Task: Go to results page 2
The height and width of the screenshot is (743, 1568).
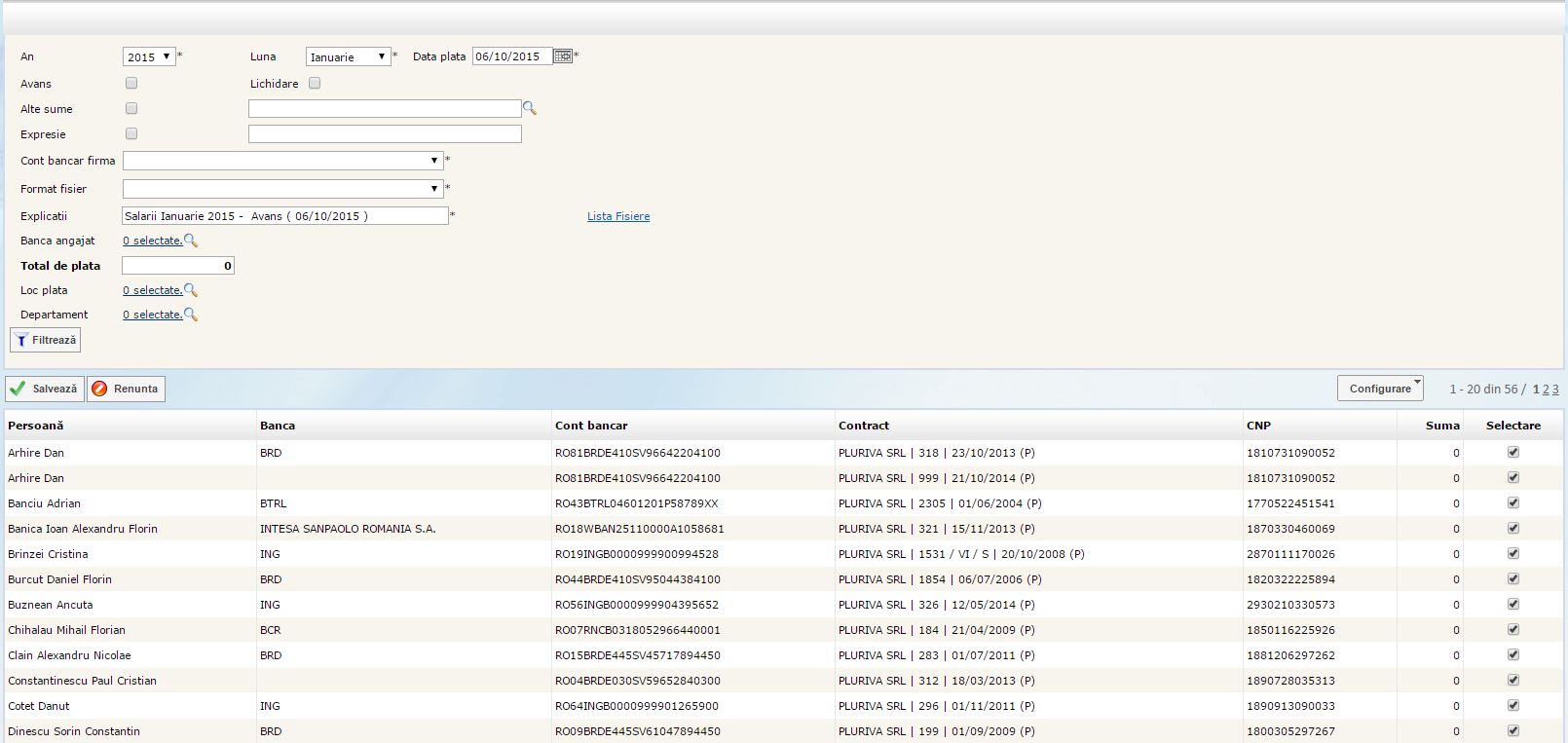Action: [1546, 390]
